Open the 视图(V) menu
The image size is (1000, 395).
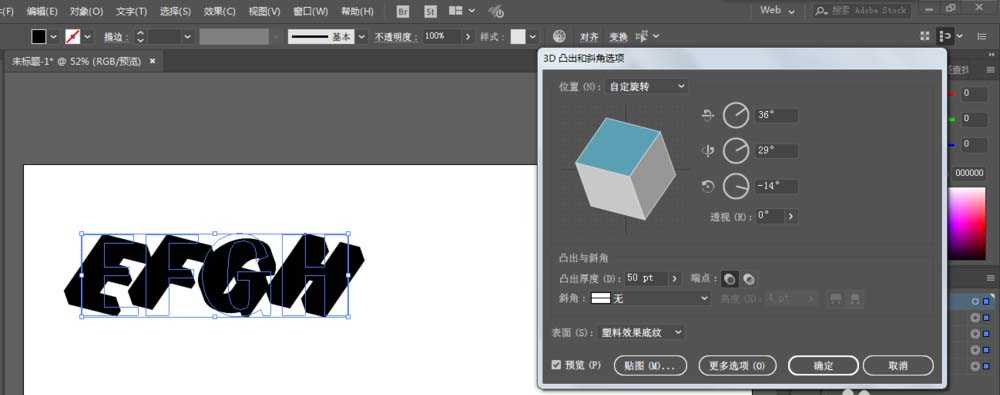(264, 11)
